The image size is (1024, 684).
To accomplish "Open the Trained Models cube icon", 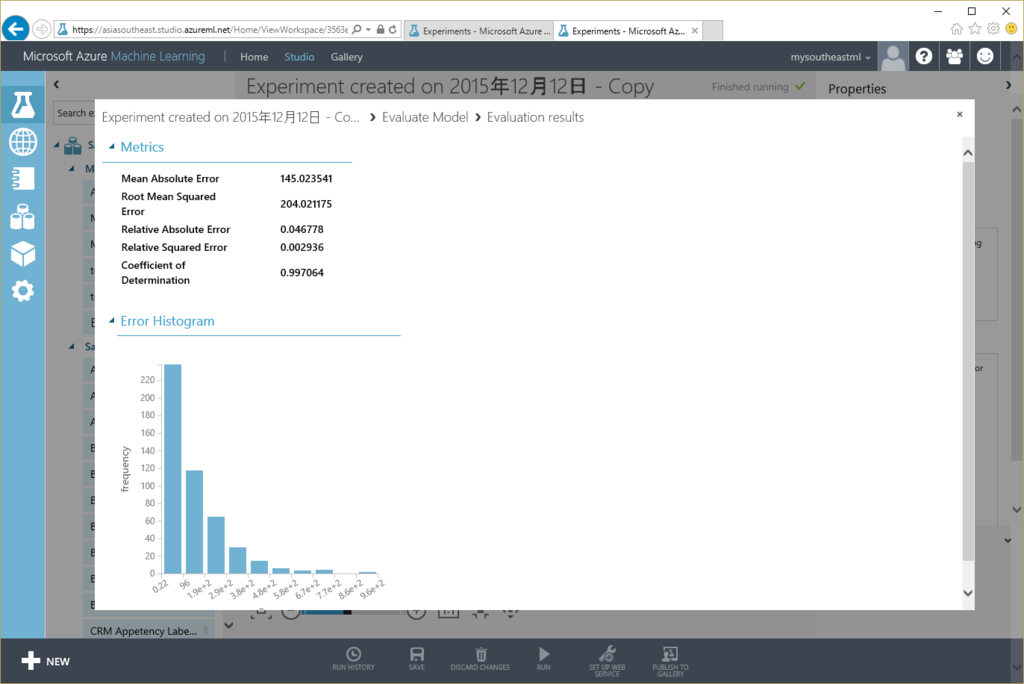I will tap(23, 253).
